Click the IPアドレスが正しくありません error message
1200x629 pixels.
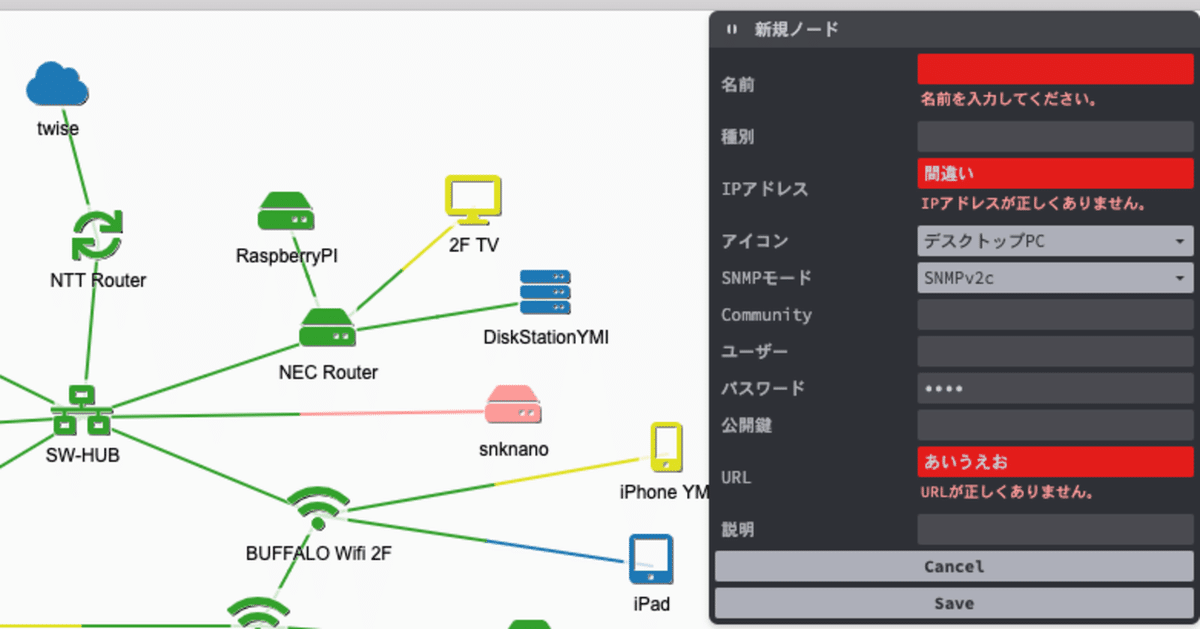(x=1033, y=204)
